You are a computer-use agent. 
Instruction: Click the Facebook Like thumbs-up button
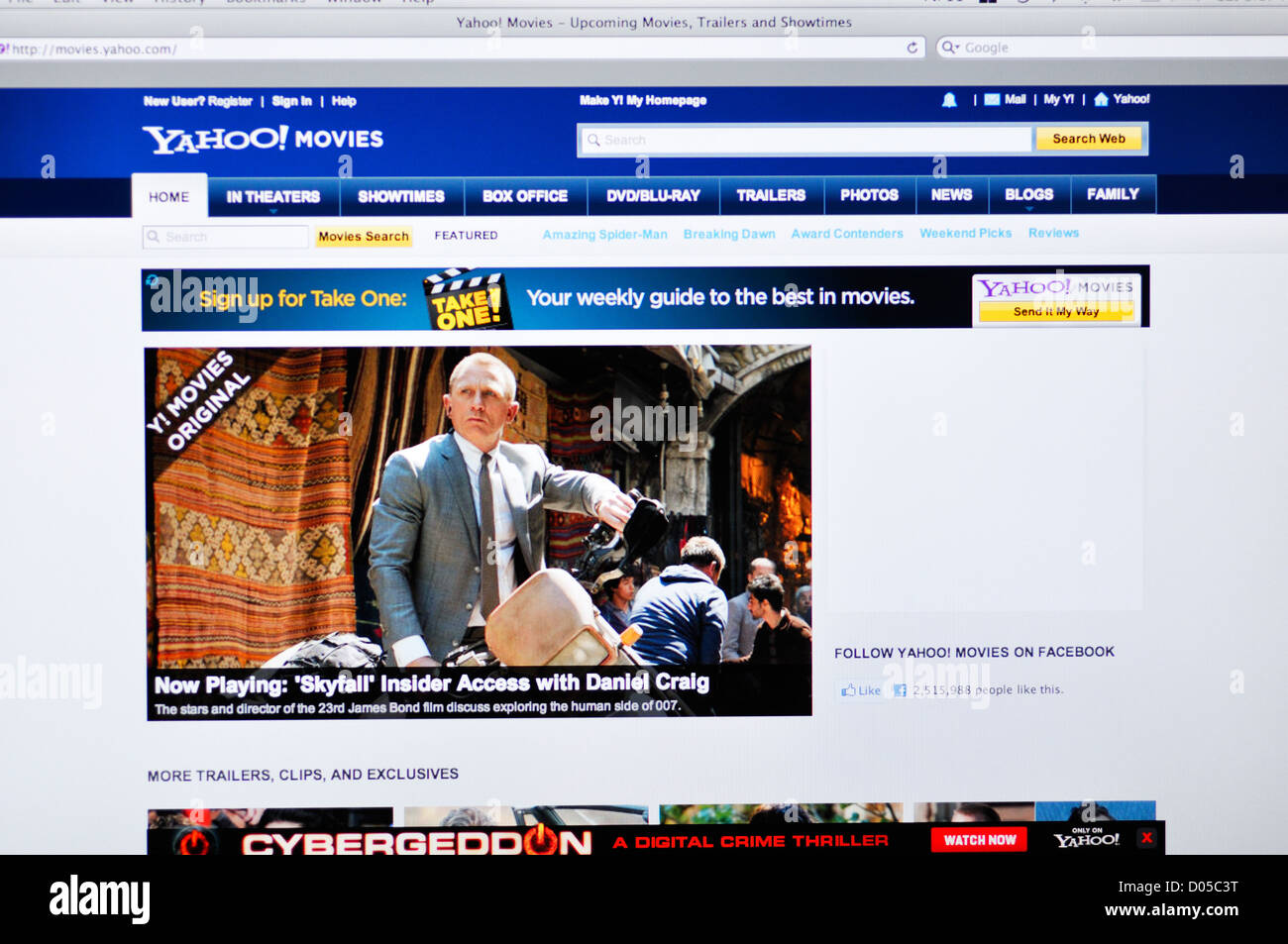[861, 690]
